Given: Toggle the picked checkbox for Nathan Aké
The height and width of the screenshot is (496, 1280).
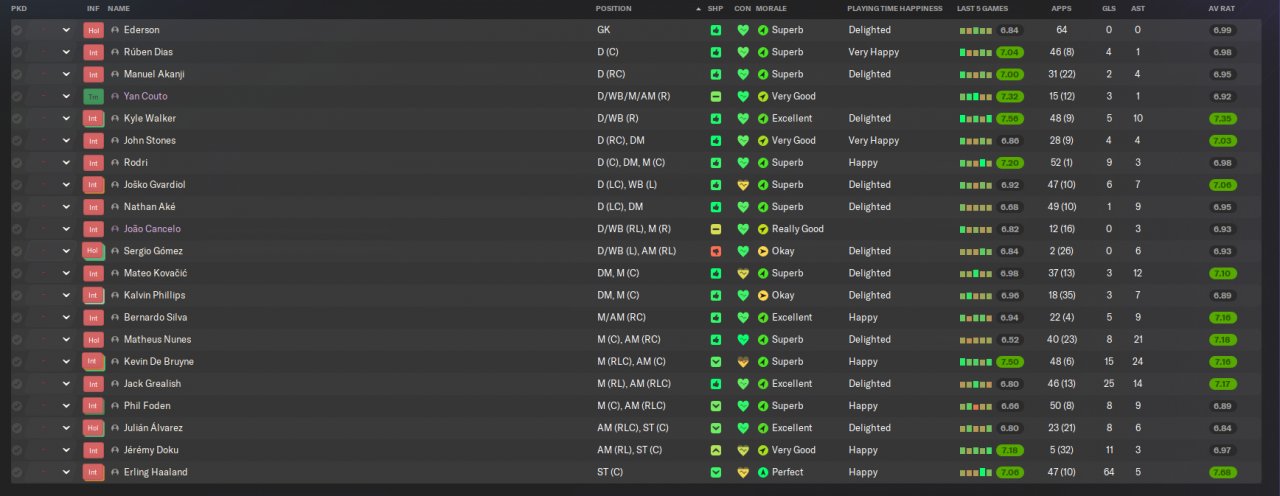Looking at the screenshot, I should [17, 207].
